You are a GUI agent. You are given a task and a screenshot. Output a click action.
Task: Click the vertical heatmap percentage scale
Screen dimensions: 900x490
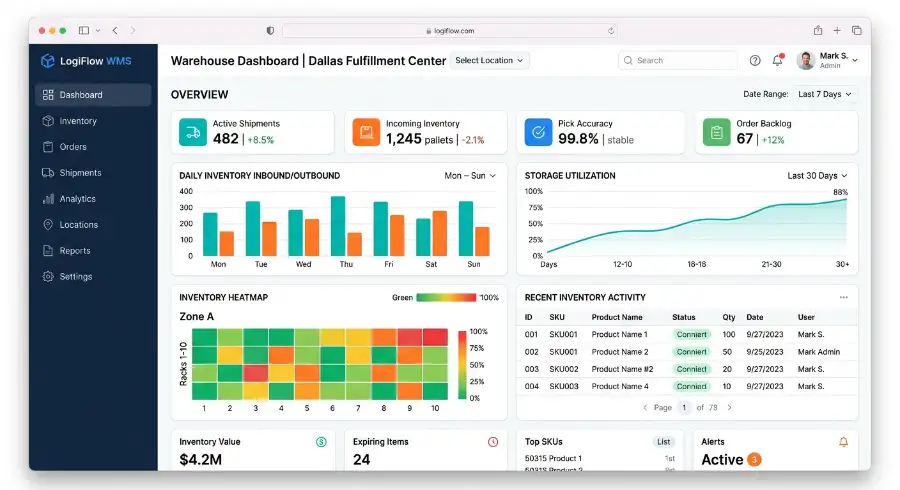pos(462,365)
